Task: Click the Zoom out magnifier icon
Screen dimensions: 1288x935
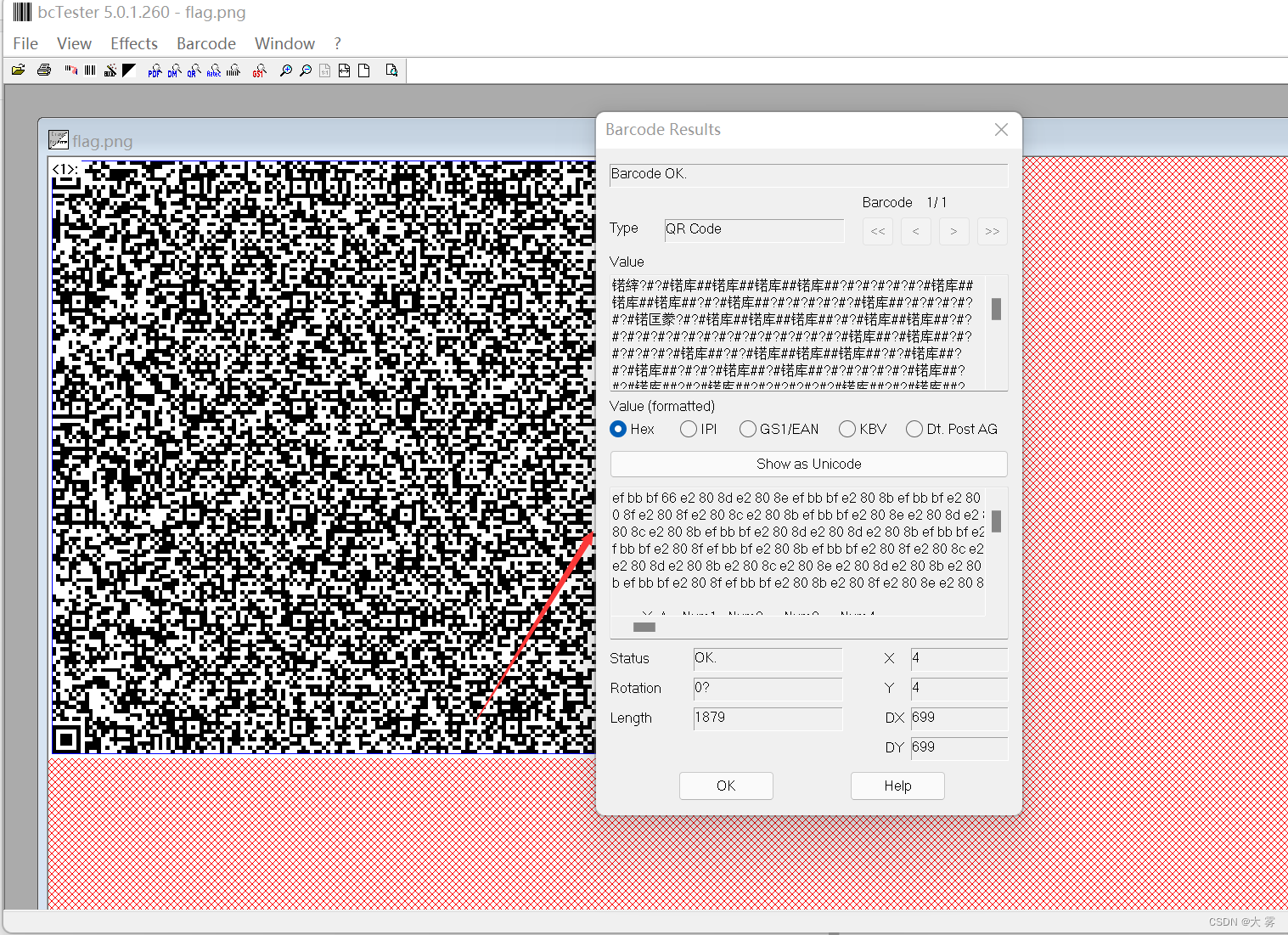Action: pyautogui.click(x=306, y=70)
